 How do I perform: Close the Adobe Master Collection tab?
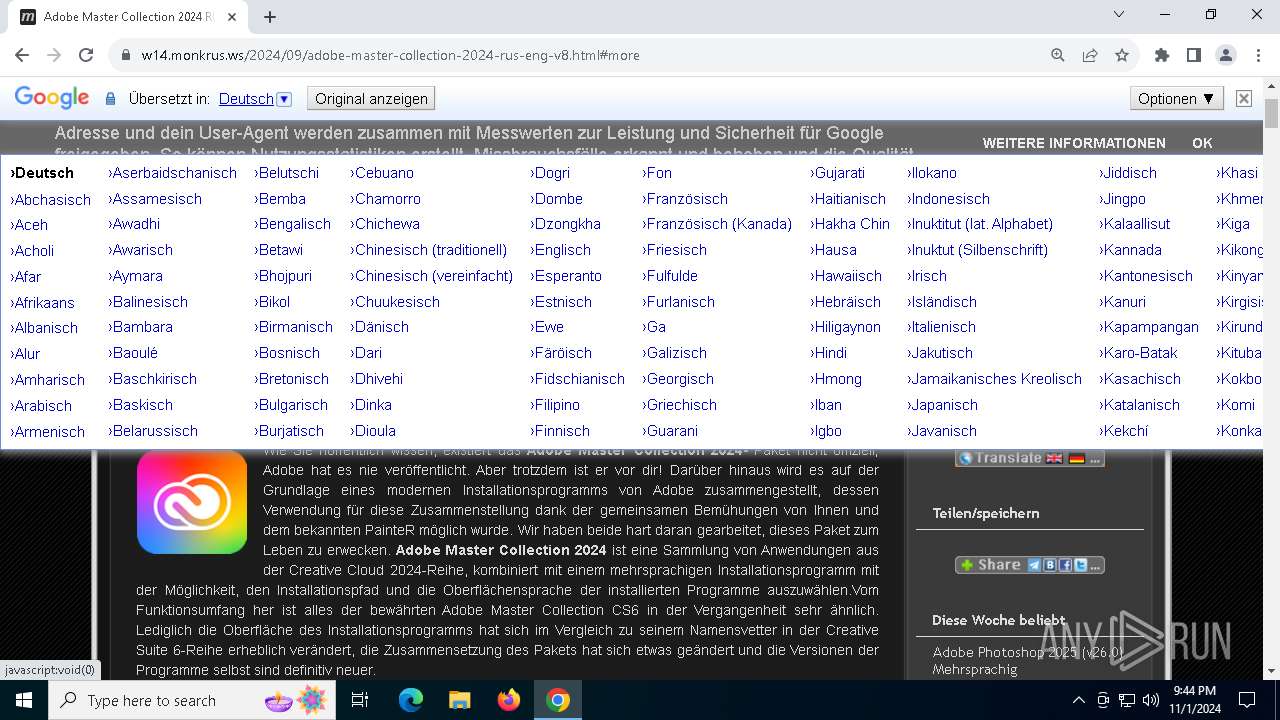[x=231, y=17]
